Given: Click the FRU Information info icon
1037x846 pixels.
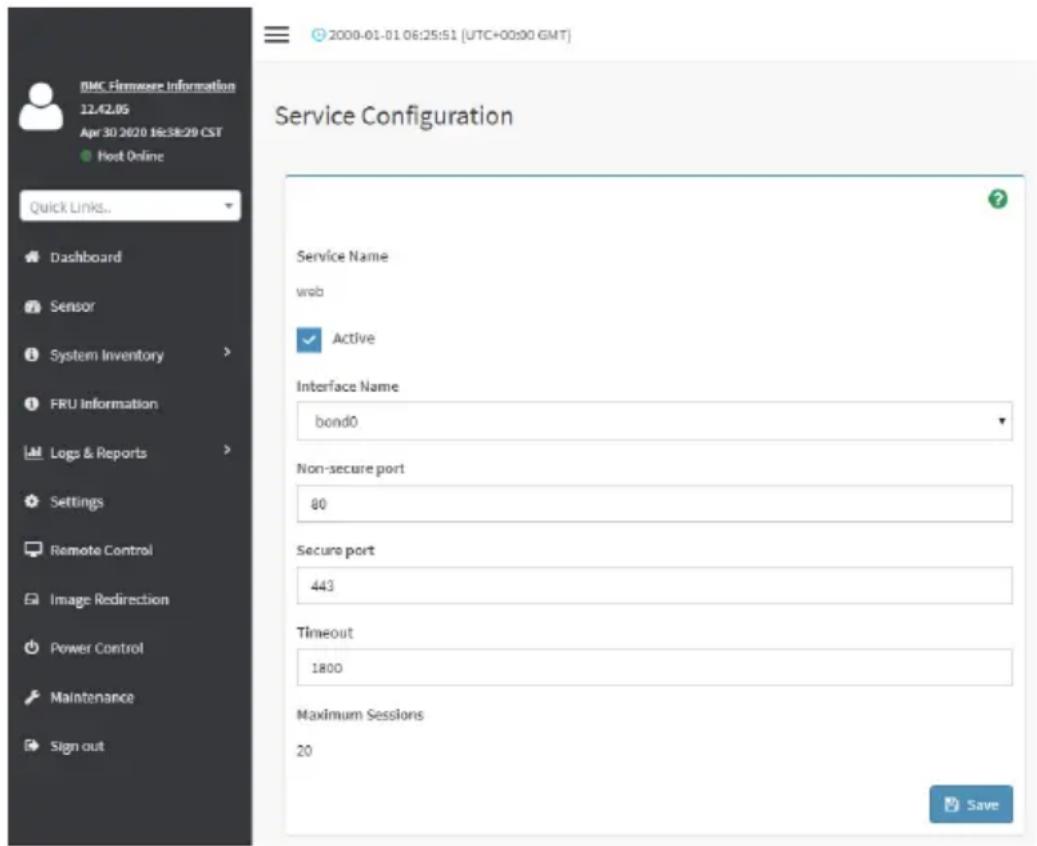Looking at the screenshot, I should point(31,403).
